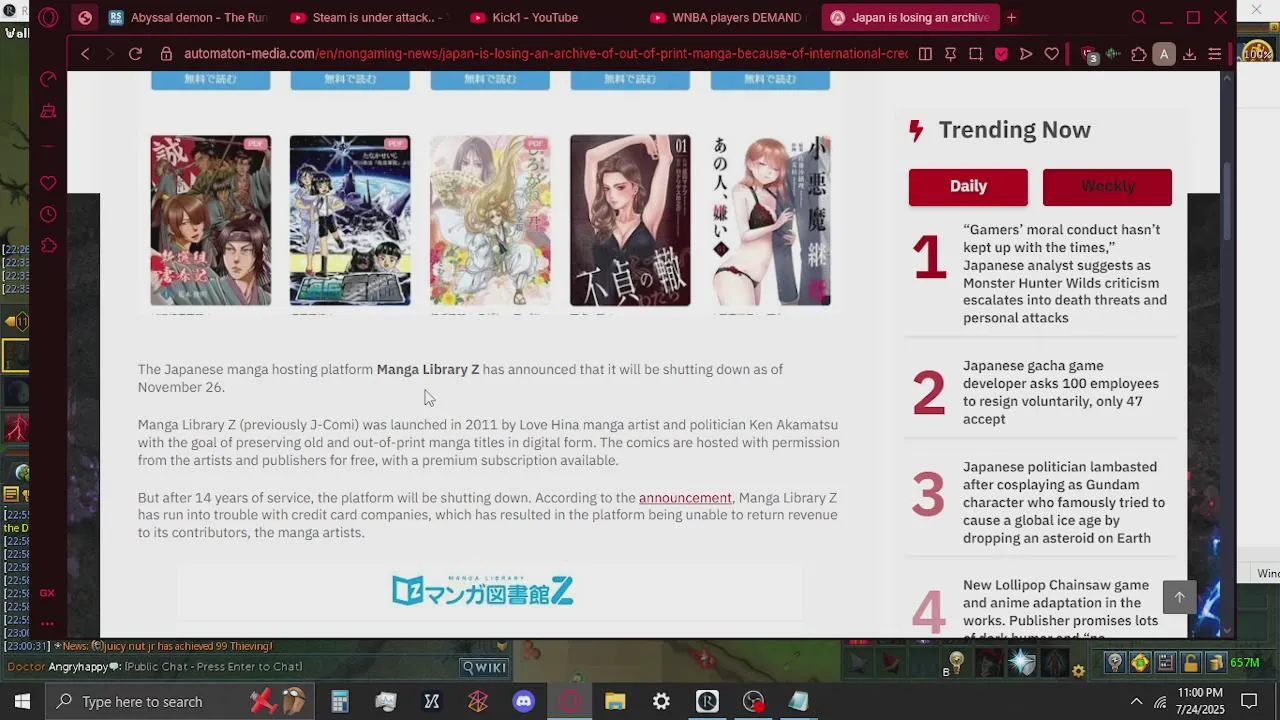Switch to Steam is under attack tab
The width and height of the screenshot is (1280, 720).
368,18
